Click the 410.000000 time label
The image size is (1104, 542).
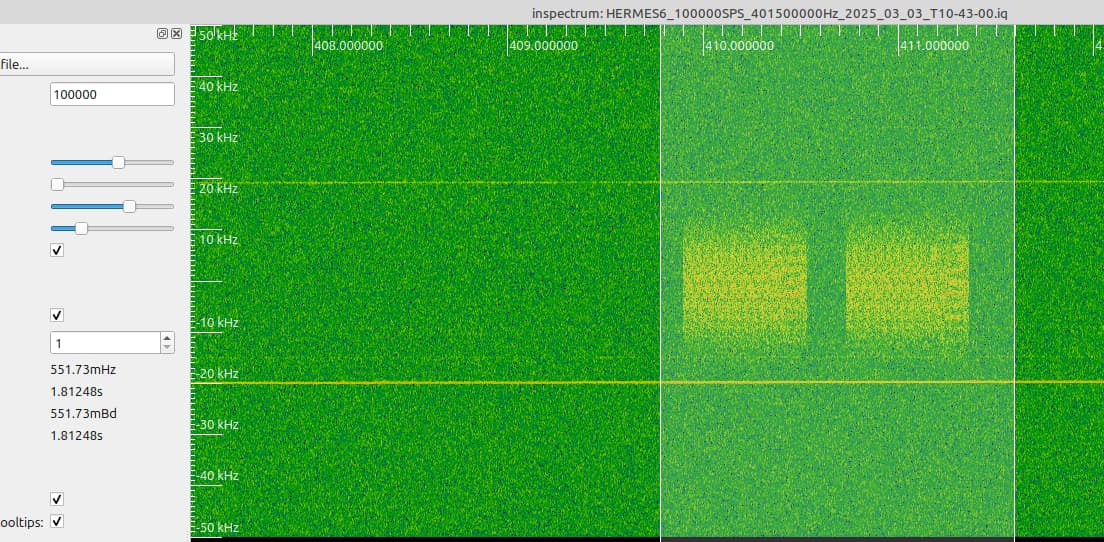[739, 46]
